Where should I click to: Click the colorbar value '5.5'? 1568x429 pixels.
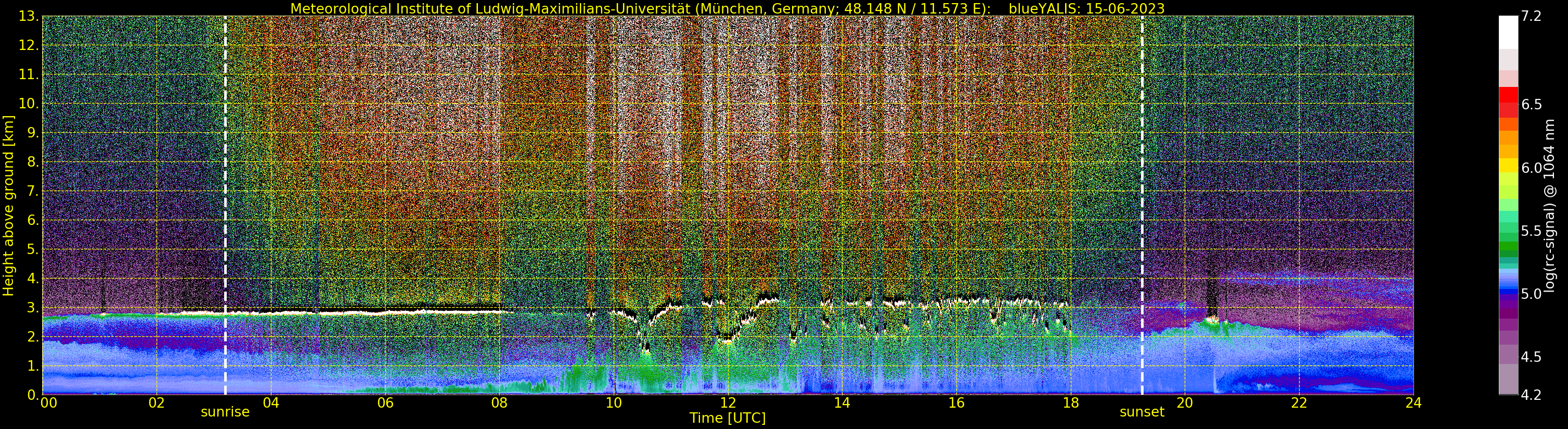coord(1531,231)
